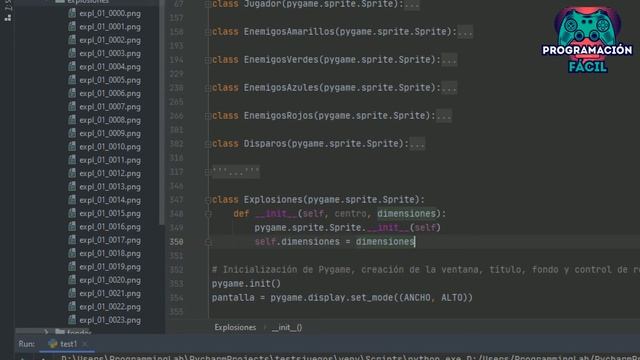Click class name Explosiones on line 347
This screenshot has height=360, width=640.
pyautogui.click(x=273, y=200)
